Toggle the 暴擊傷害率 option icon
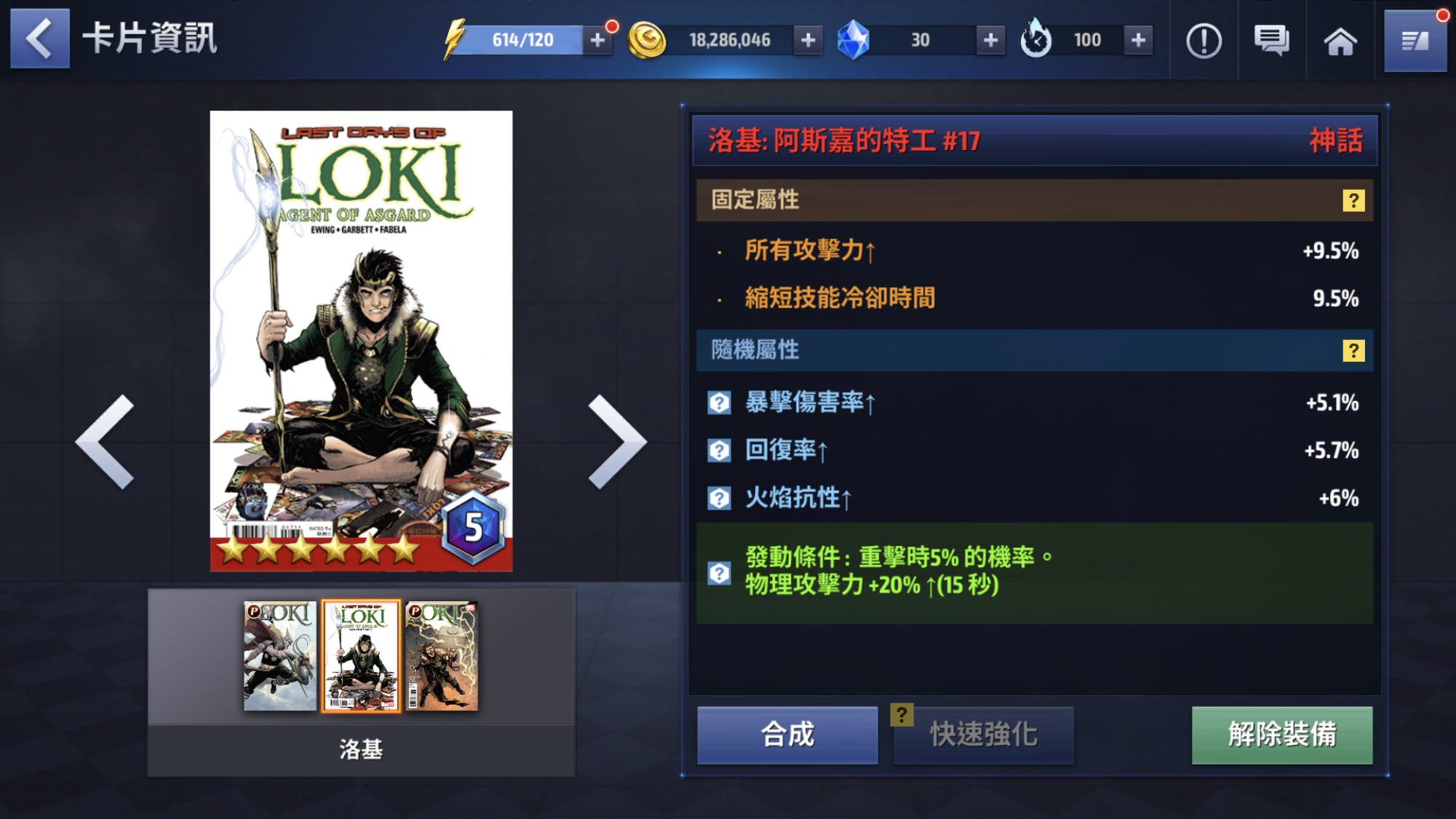1456x819 pixels. pyautogui.click(x=719, y=403)
